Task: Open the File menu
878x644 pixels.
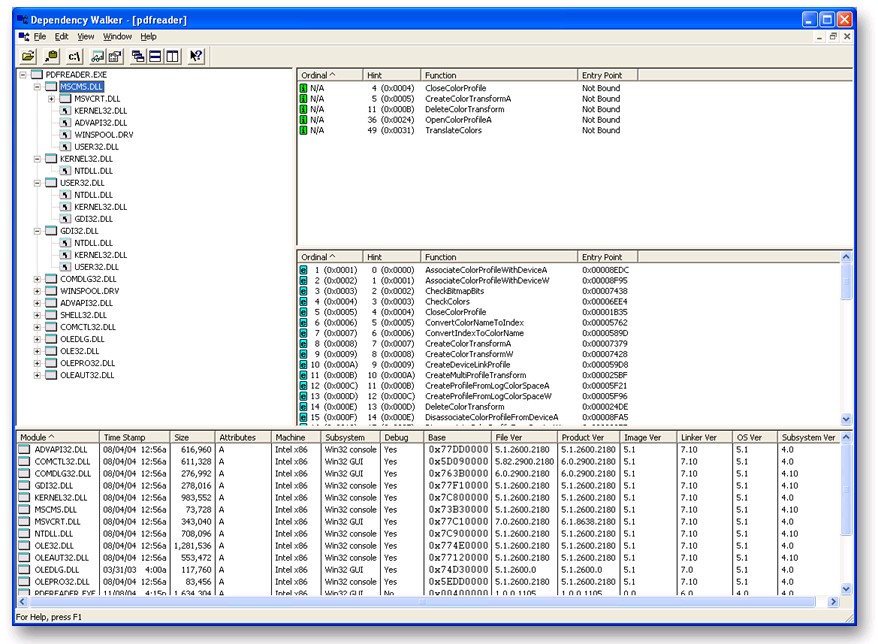Action: (x=40, y=37)
